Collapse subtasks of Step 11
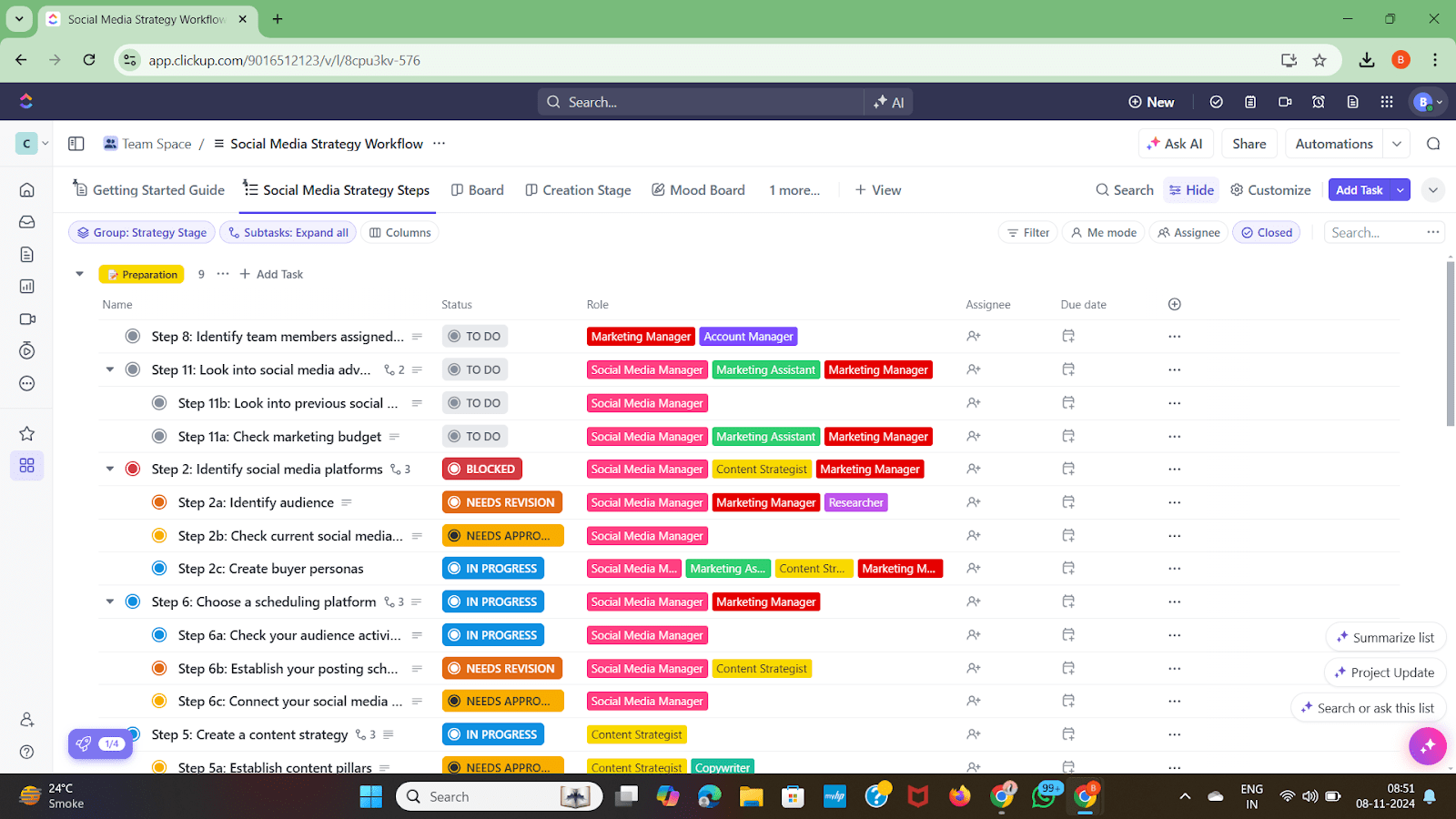The image size is (1456, 819). (x=110, y=369)
